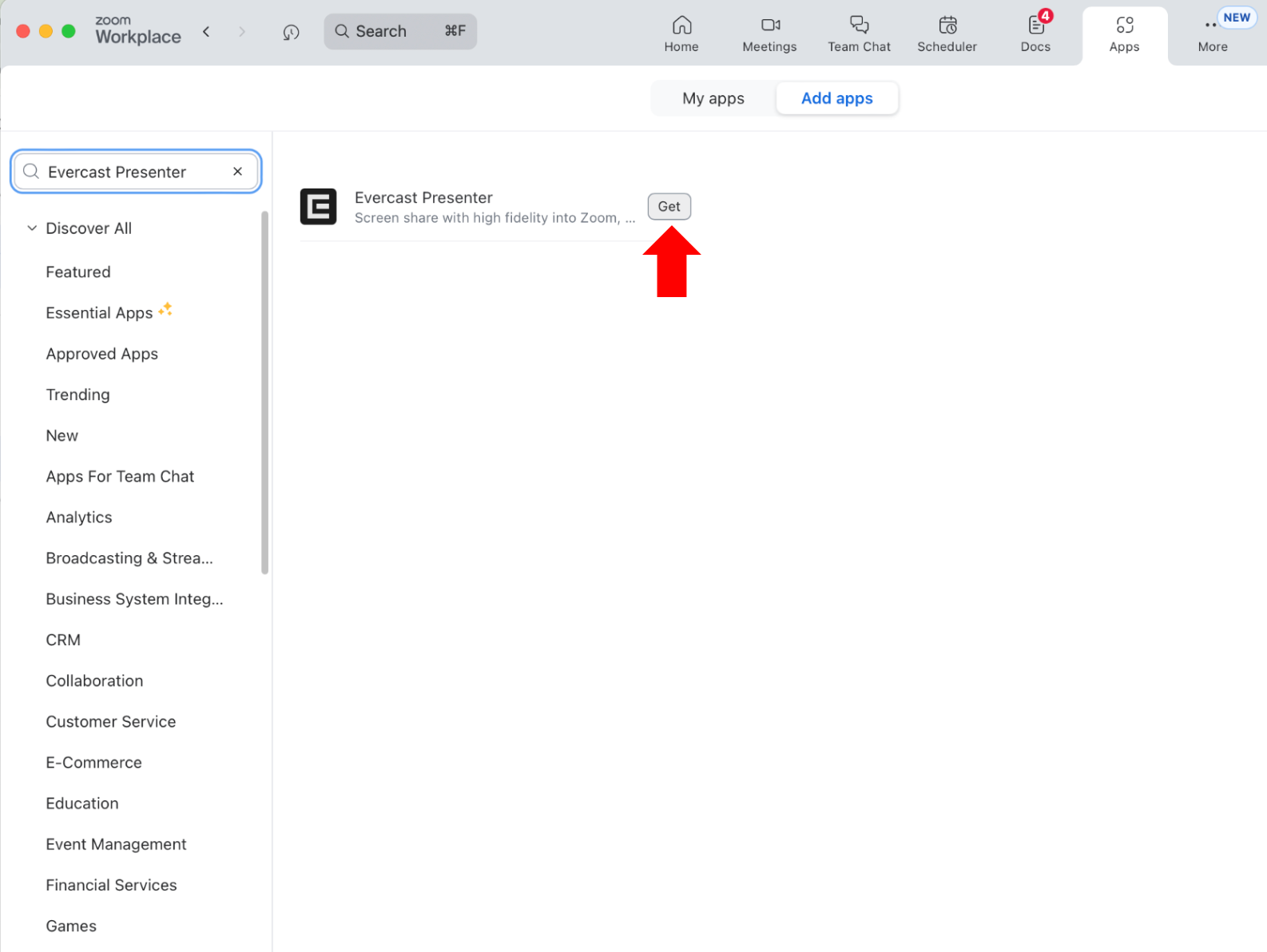Viewport: 1267px width, 952px height.
Task: Select the Education category
Action: coord(82,803)
